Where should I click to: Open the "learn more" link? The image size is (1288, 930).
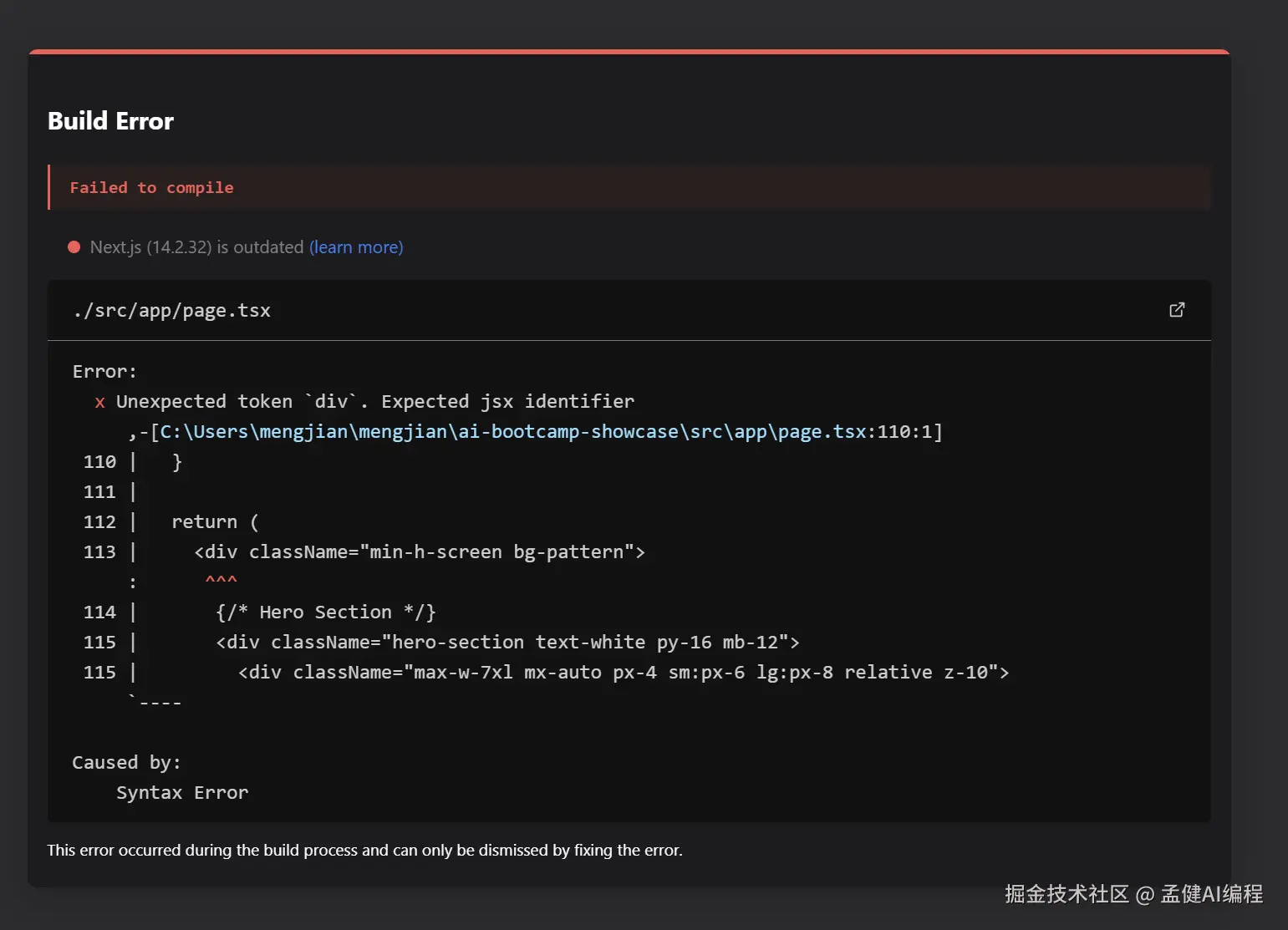point(356,247)
